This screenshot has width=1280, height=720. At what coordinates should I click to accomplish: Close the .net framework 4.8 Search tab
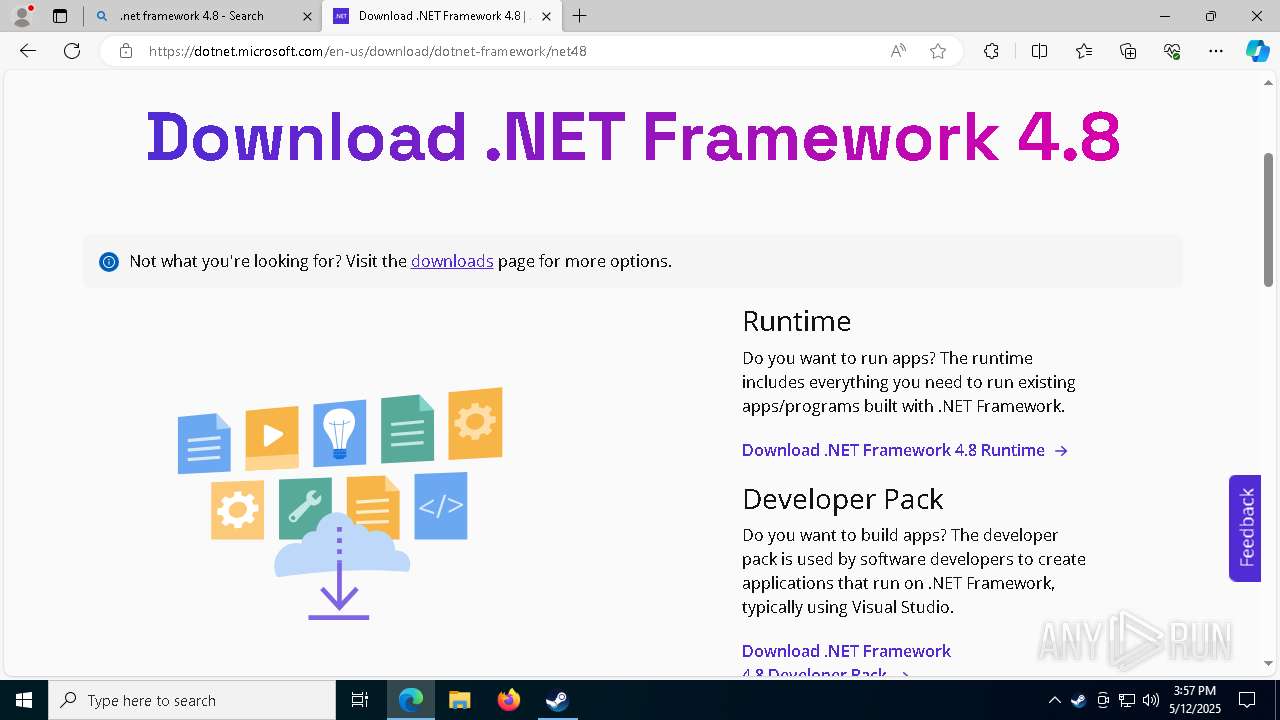(x=307, y=16)
